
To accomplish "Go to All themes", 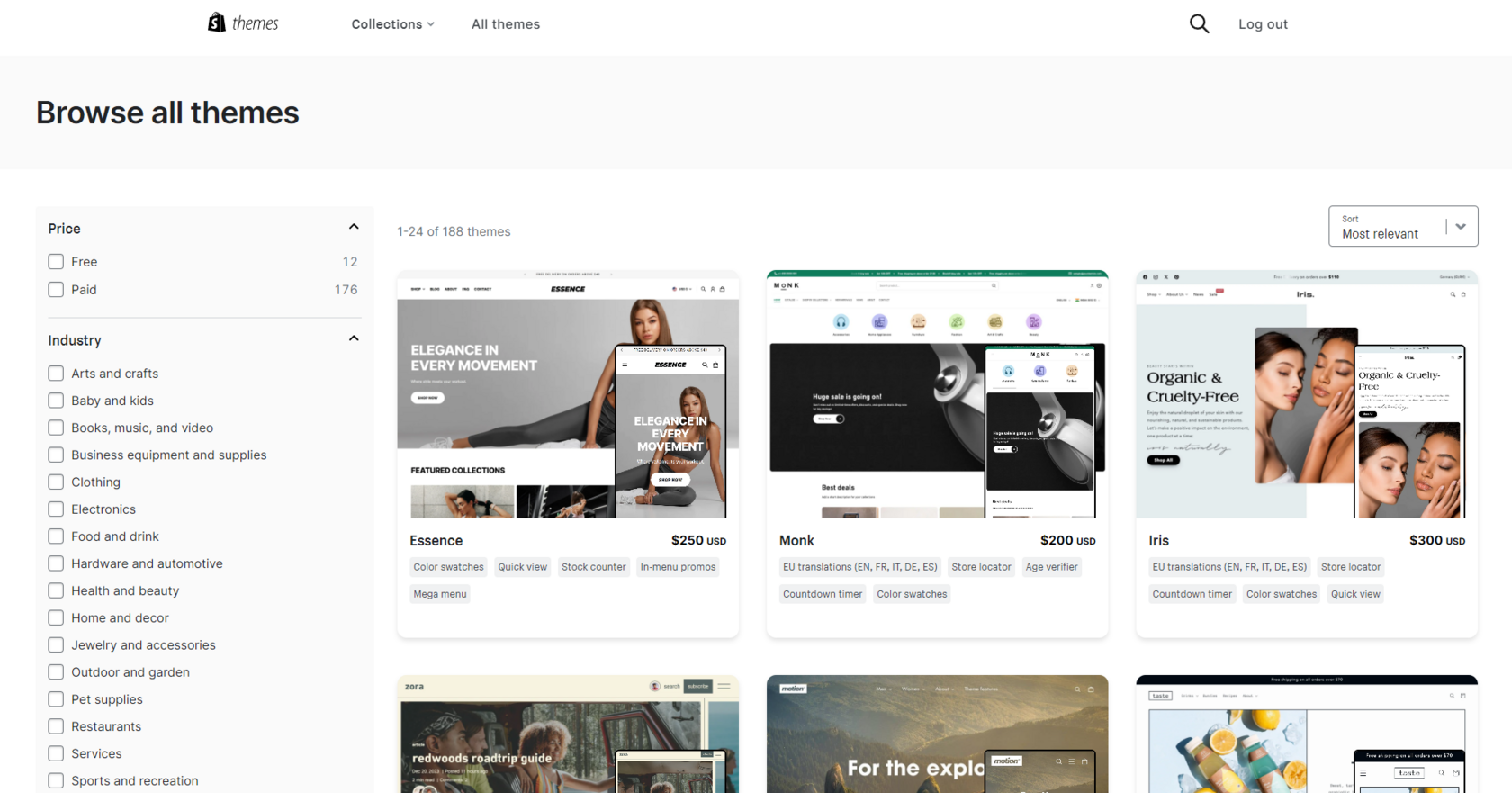I will (506, 24).
